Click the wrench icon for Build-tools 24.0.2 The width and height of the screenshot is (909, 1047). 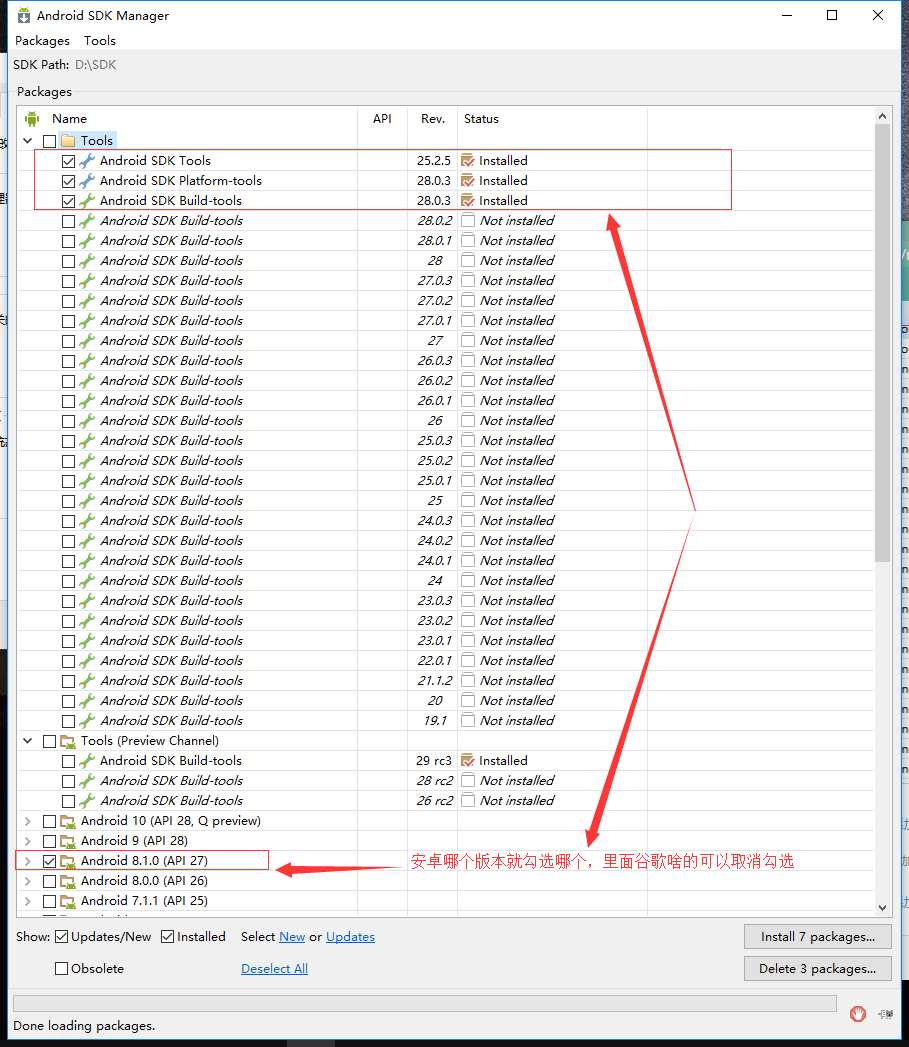tap(87, 541)
